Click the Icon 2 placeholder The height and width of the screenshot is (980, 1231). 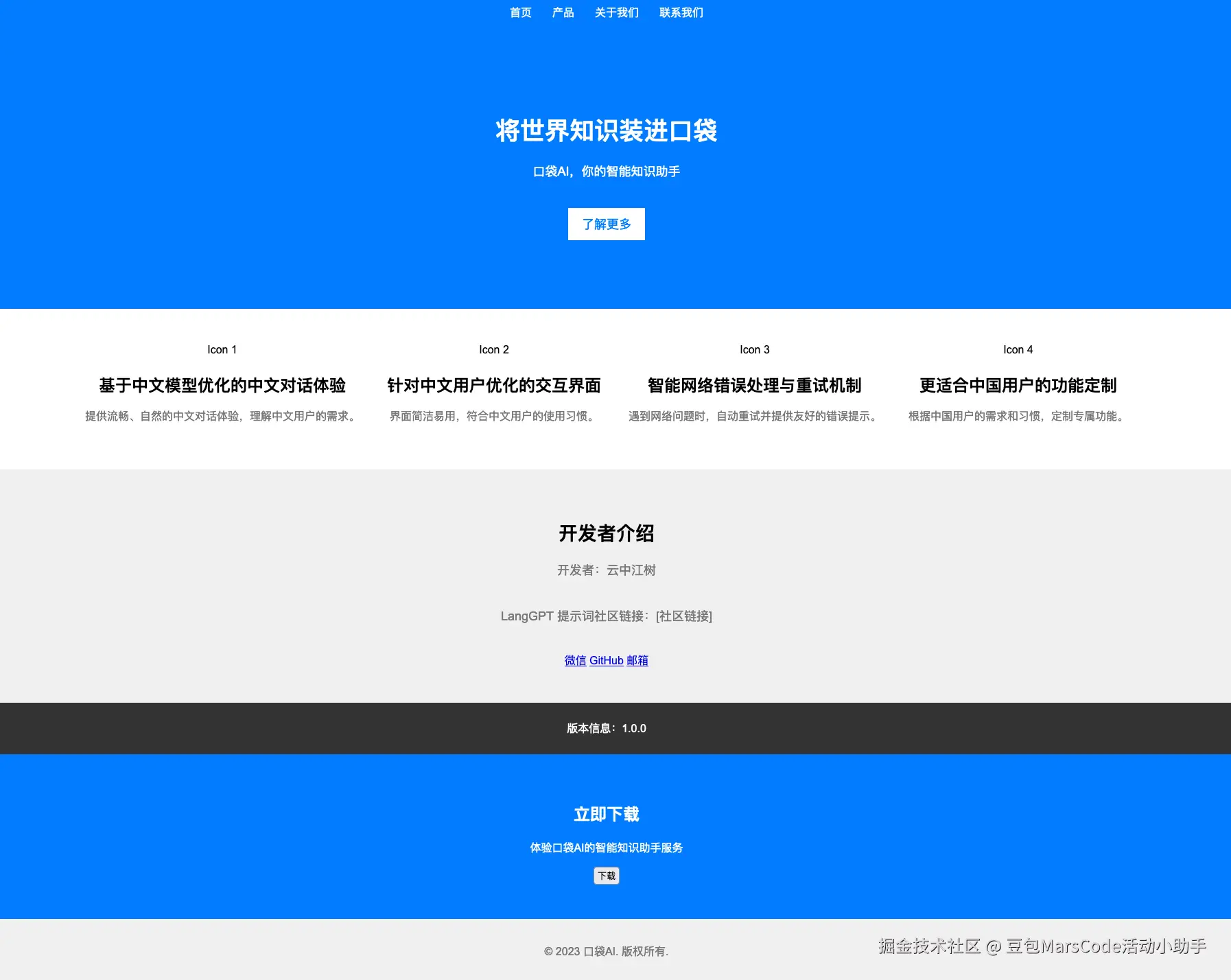494,349
